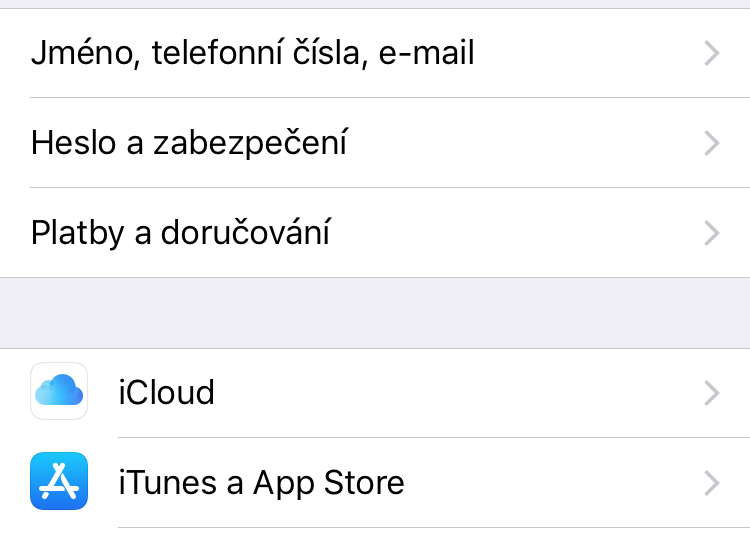The image size is (750, 536).
Task: Click chevron next to Jméno, telefonní čísla, e-mail
Action: pyautogui.click(x=711, y=53)
